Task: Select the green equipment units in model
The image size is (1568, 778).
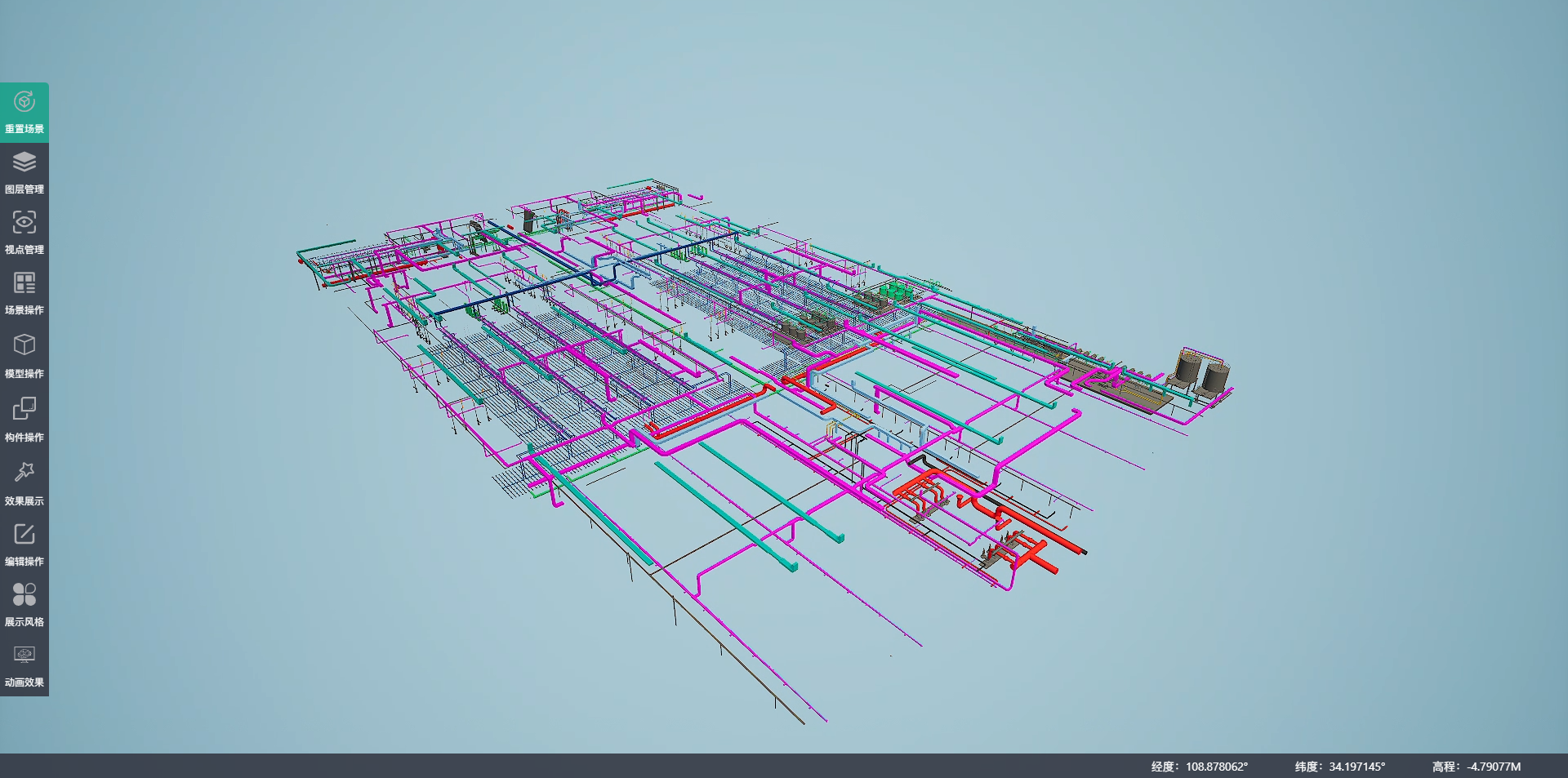Action: point(896,290)
